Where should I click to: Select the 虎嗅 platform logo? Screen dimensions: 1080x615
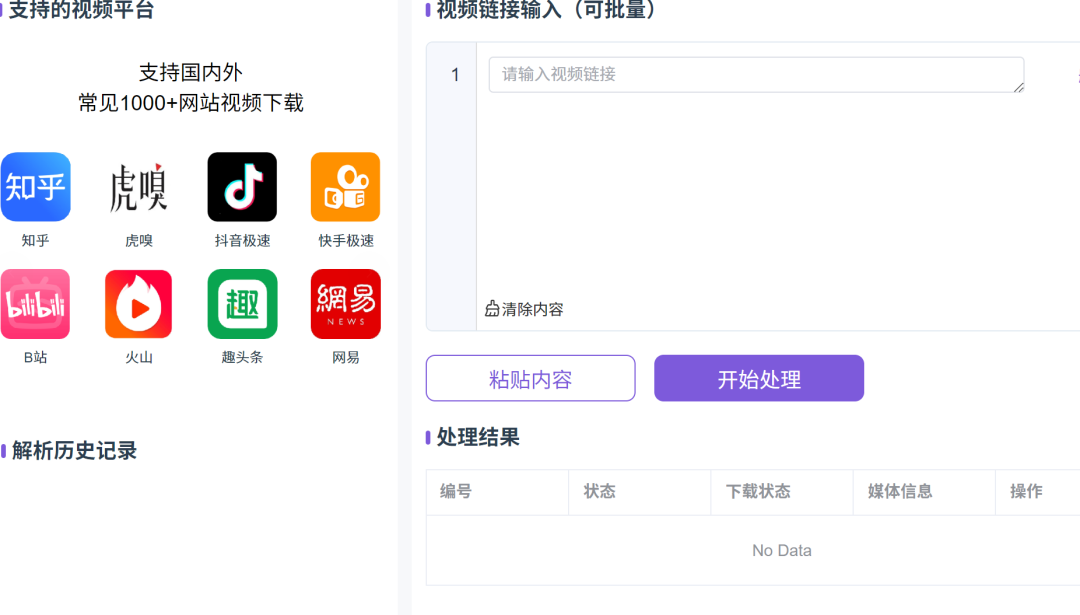tap(138, 187)
